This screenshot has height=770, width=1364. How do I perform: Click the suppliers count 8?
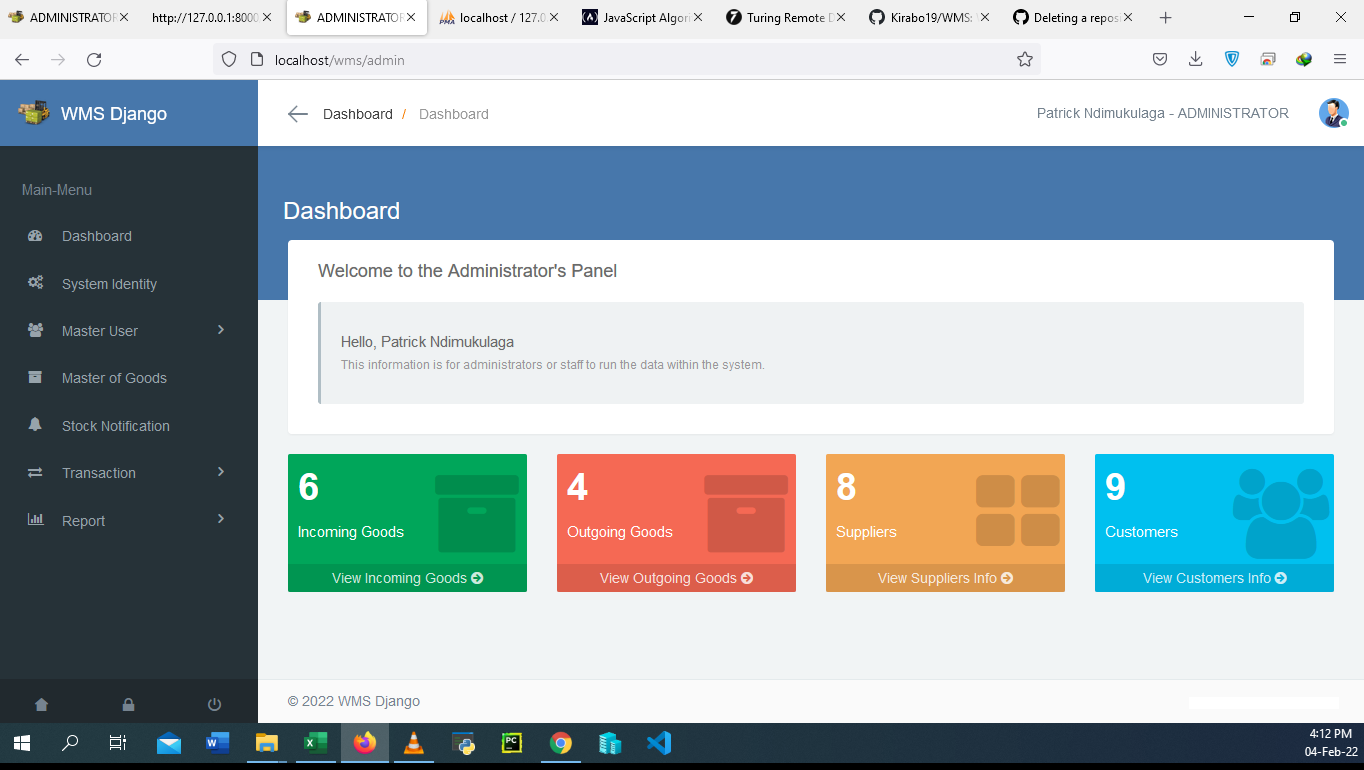tap(847, 487)
